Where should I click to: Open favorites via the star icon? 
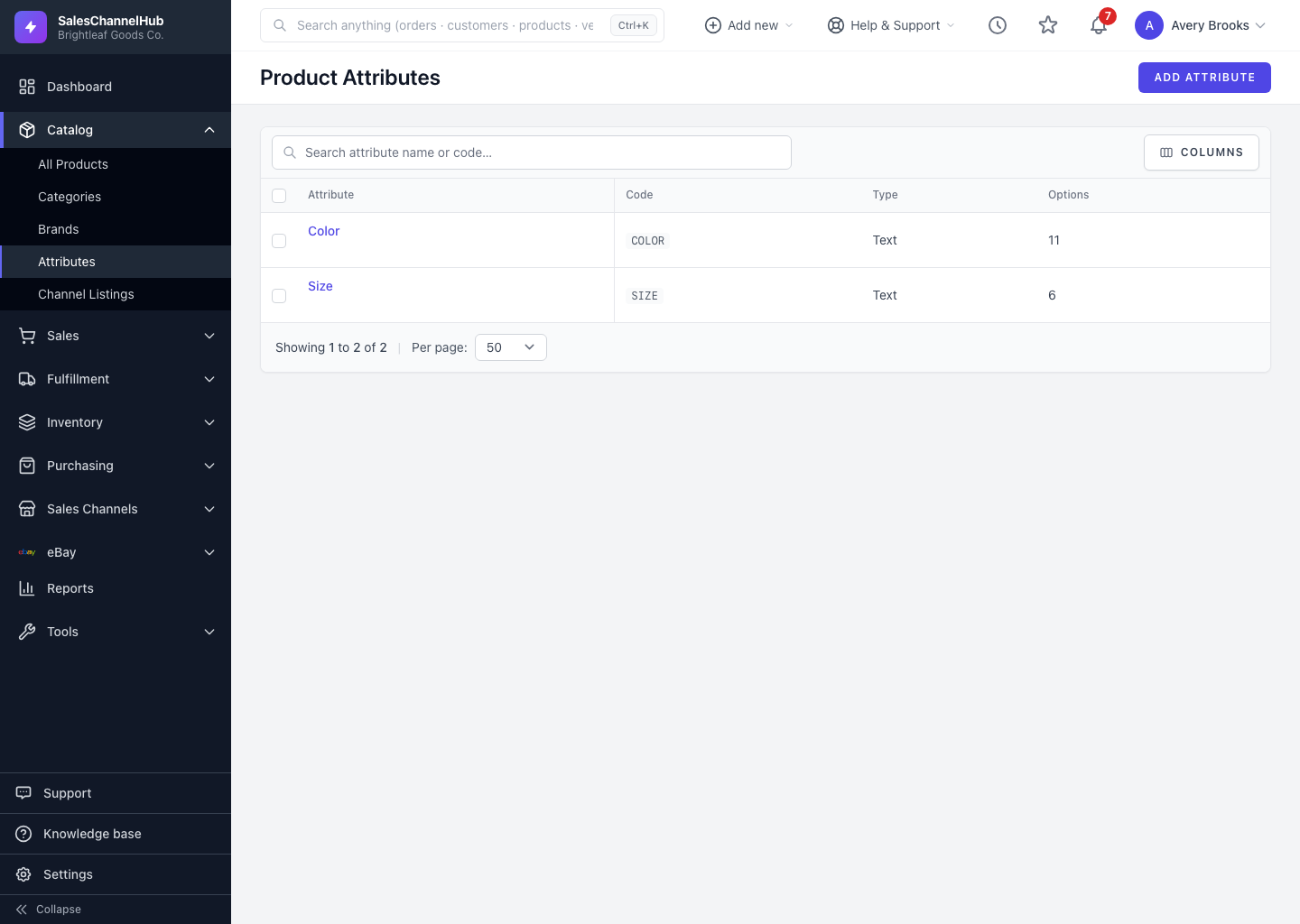pyautogui.click(x=1048, y=25)
